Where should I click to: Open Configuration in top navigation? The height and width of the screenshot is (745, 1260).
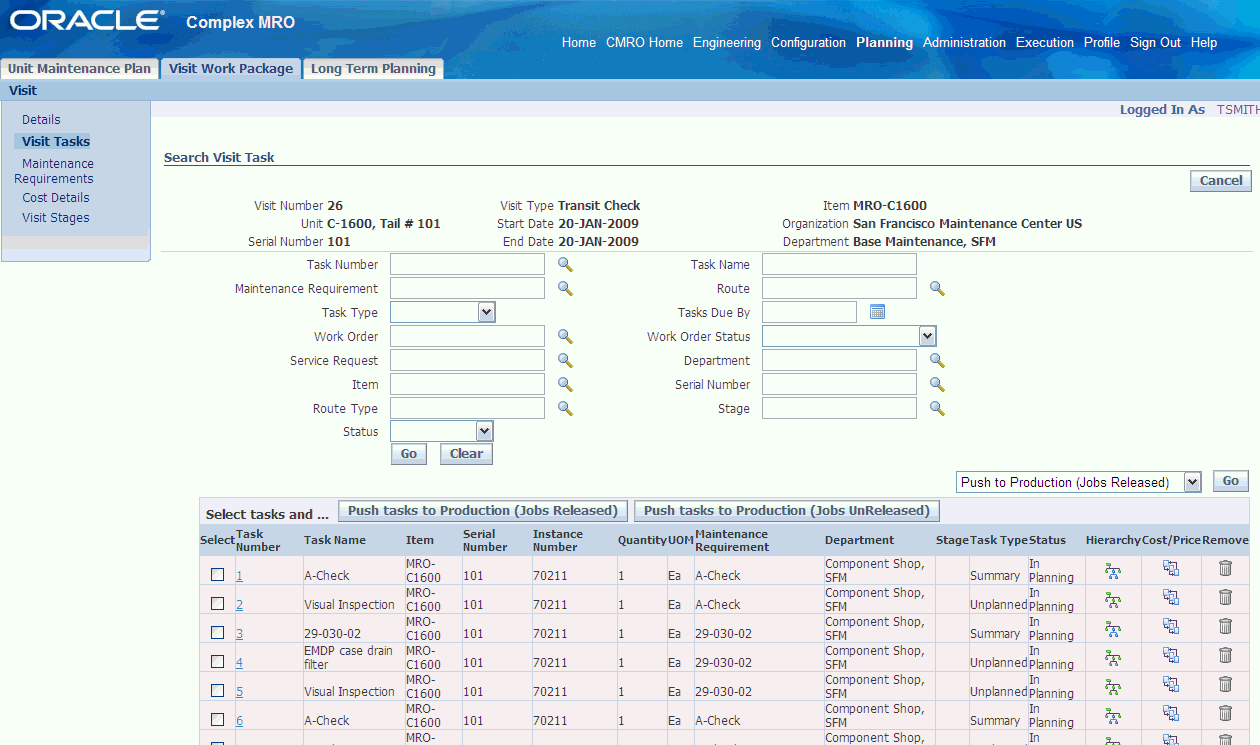point(808,42)
